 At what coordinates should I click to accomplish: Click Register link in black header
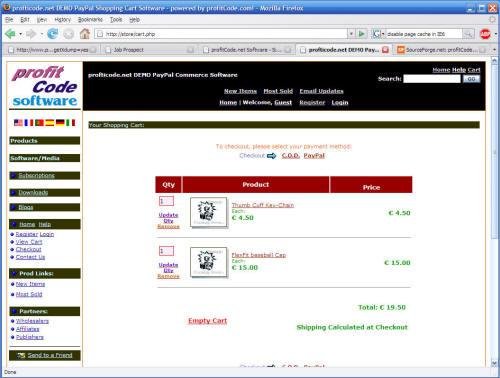coord(312,102)
